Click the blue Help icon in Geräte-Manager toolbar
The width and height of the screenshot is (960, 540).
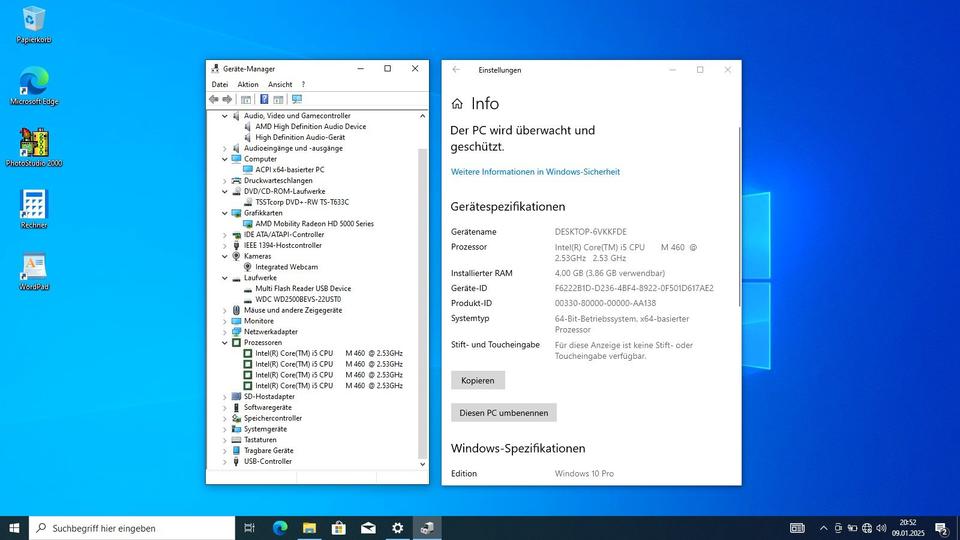tap(264, 99)
